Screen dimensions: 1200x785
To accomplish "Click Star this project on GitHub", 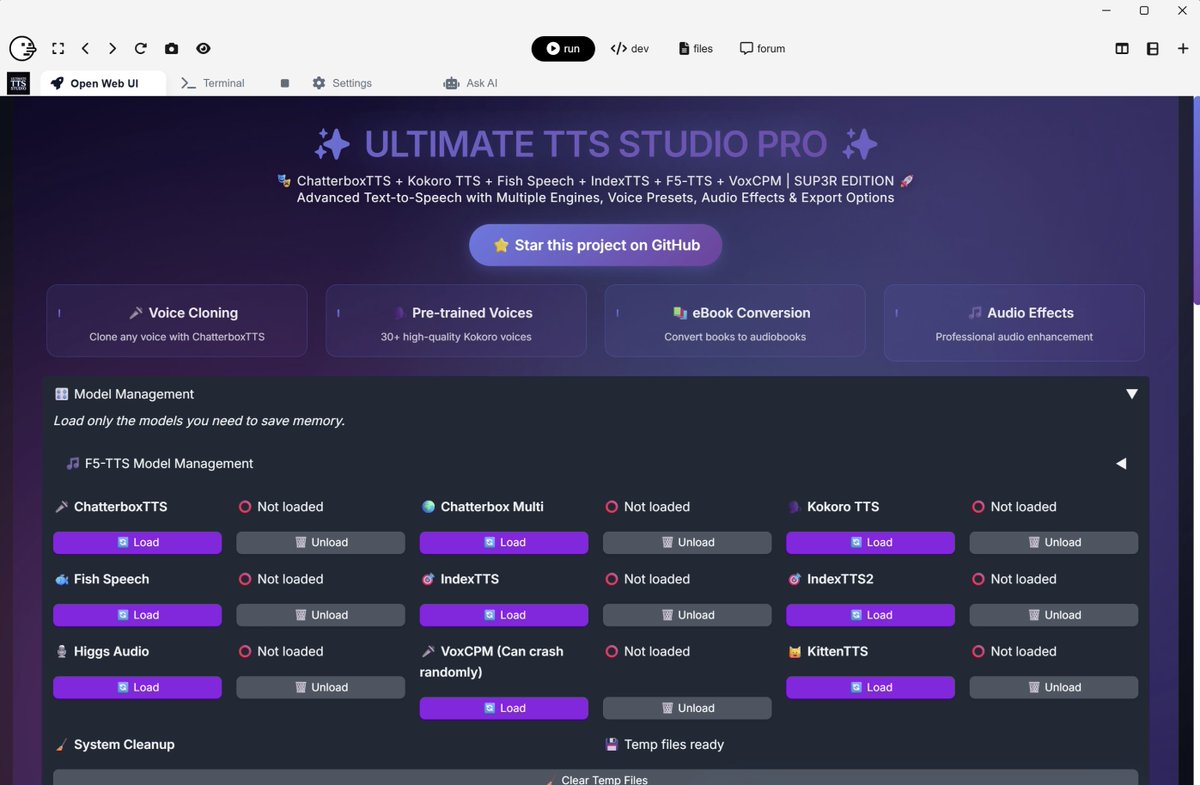I will (x=596, y=245).
